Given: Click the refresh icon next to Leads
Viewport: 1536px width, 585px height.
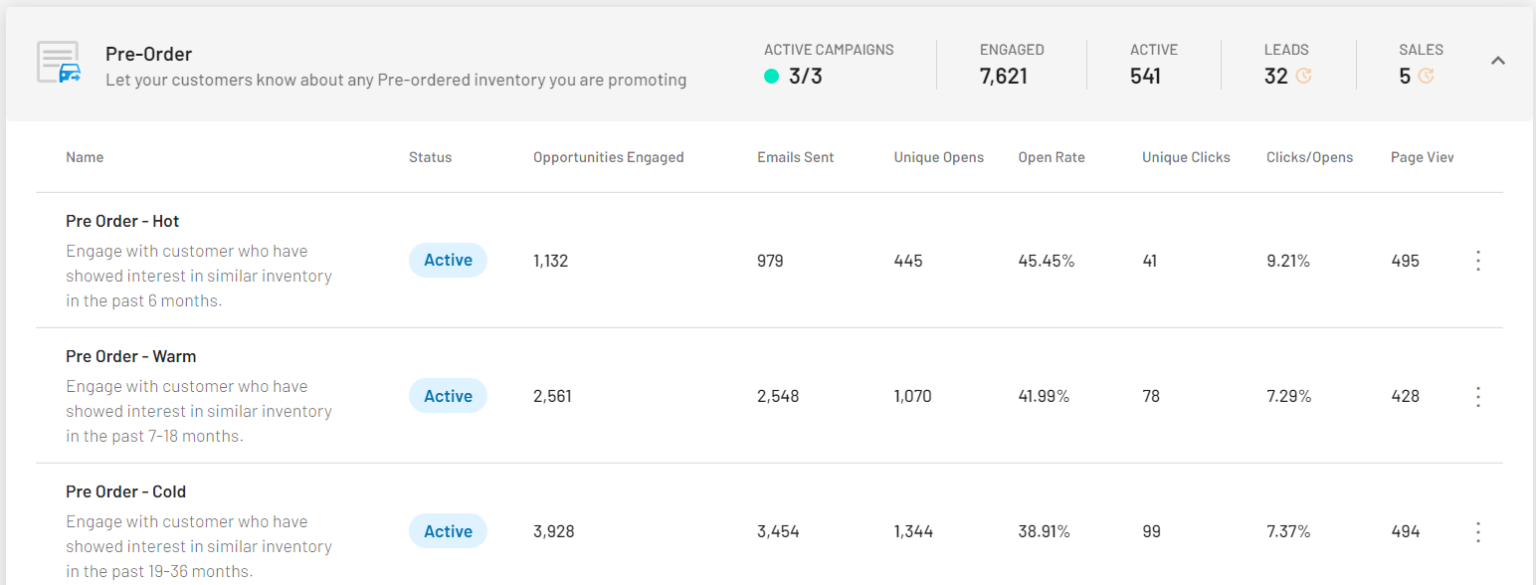Looking at the screenshot, I should pos(1303,76).
